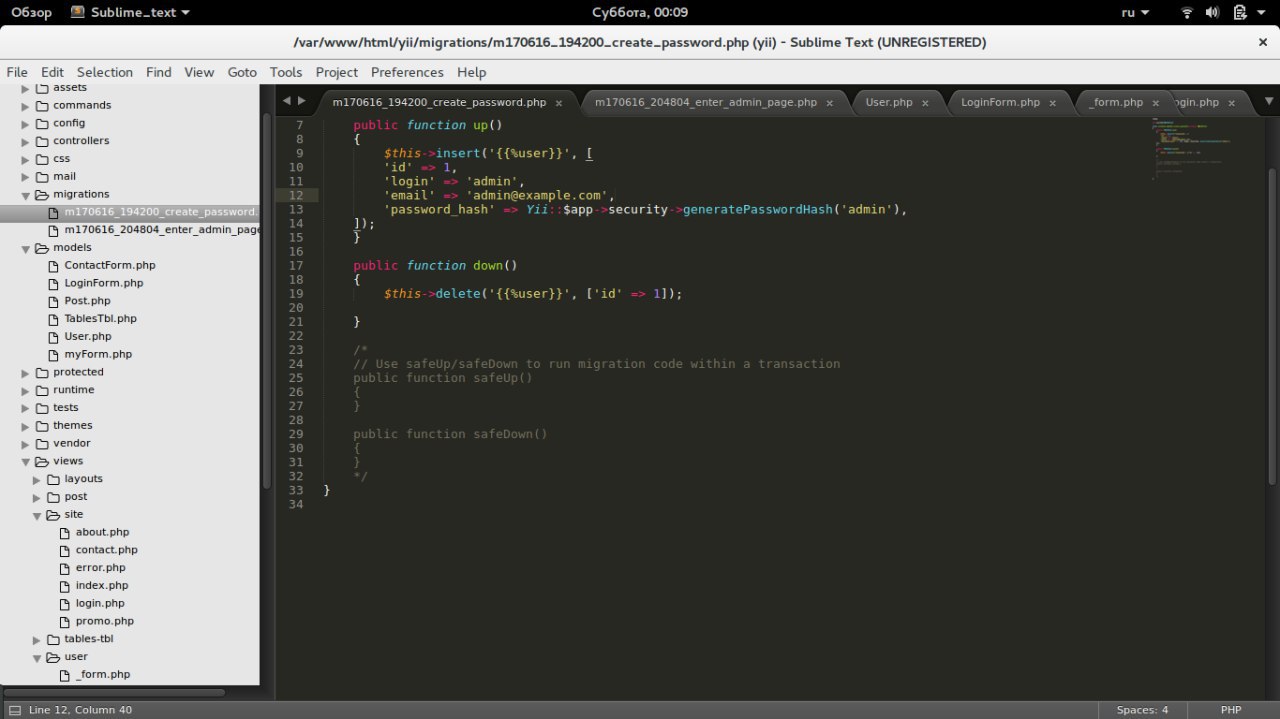
Task: Click the Wi-Fi network icon in top bar
Action: (x=1187, y=13)
